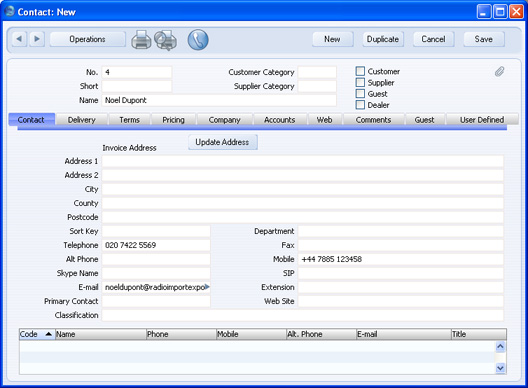Click the Telephone field
The image size is (528, 388).
[156, 245]
